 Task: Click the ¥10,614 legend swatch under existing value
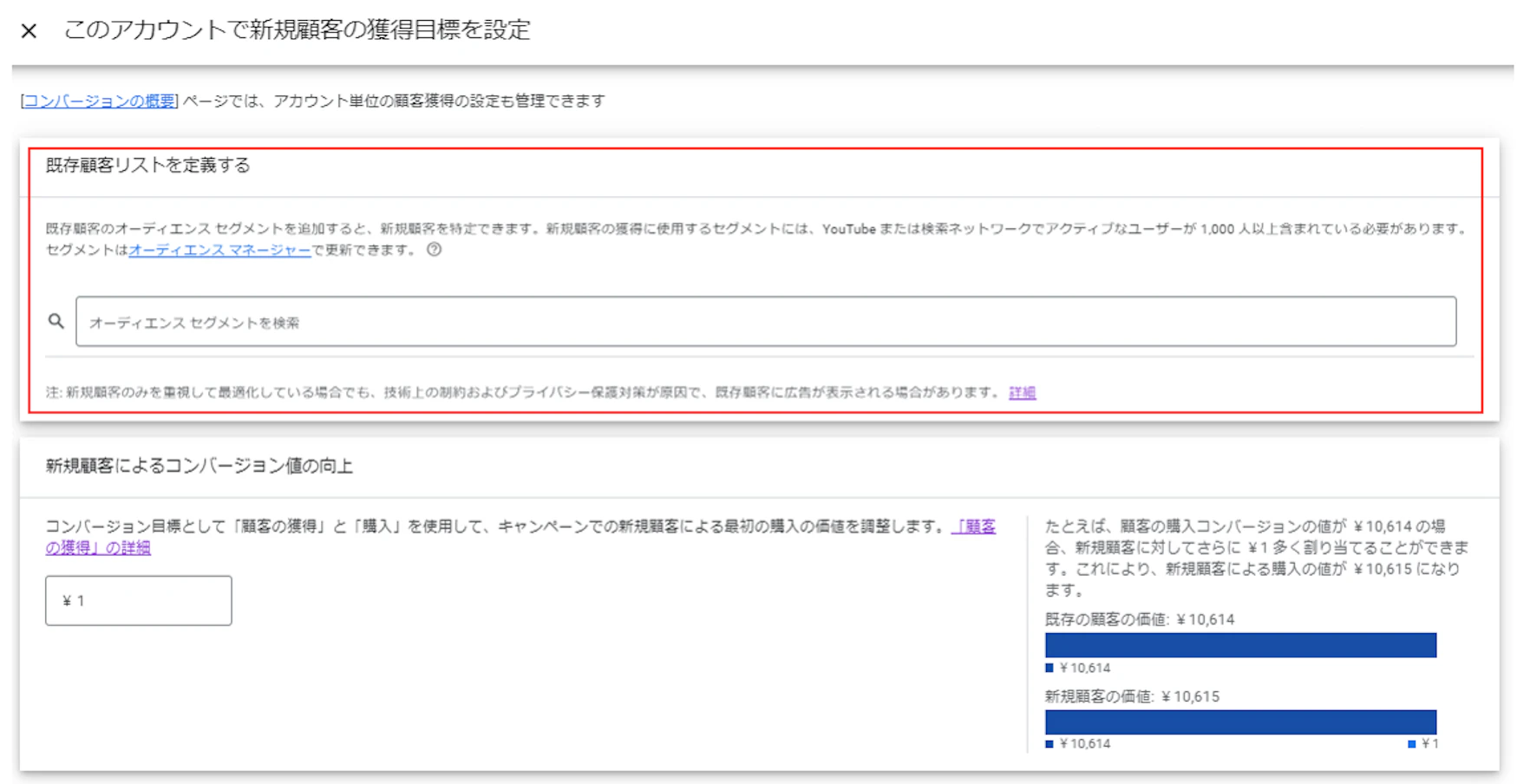(x=1049, y=668)
